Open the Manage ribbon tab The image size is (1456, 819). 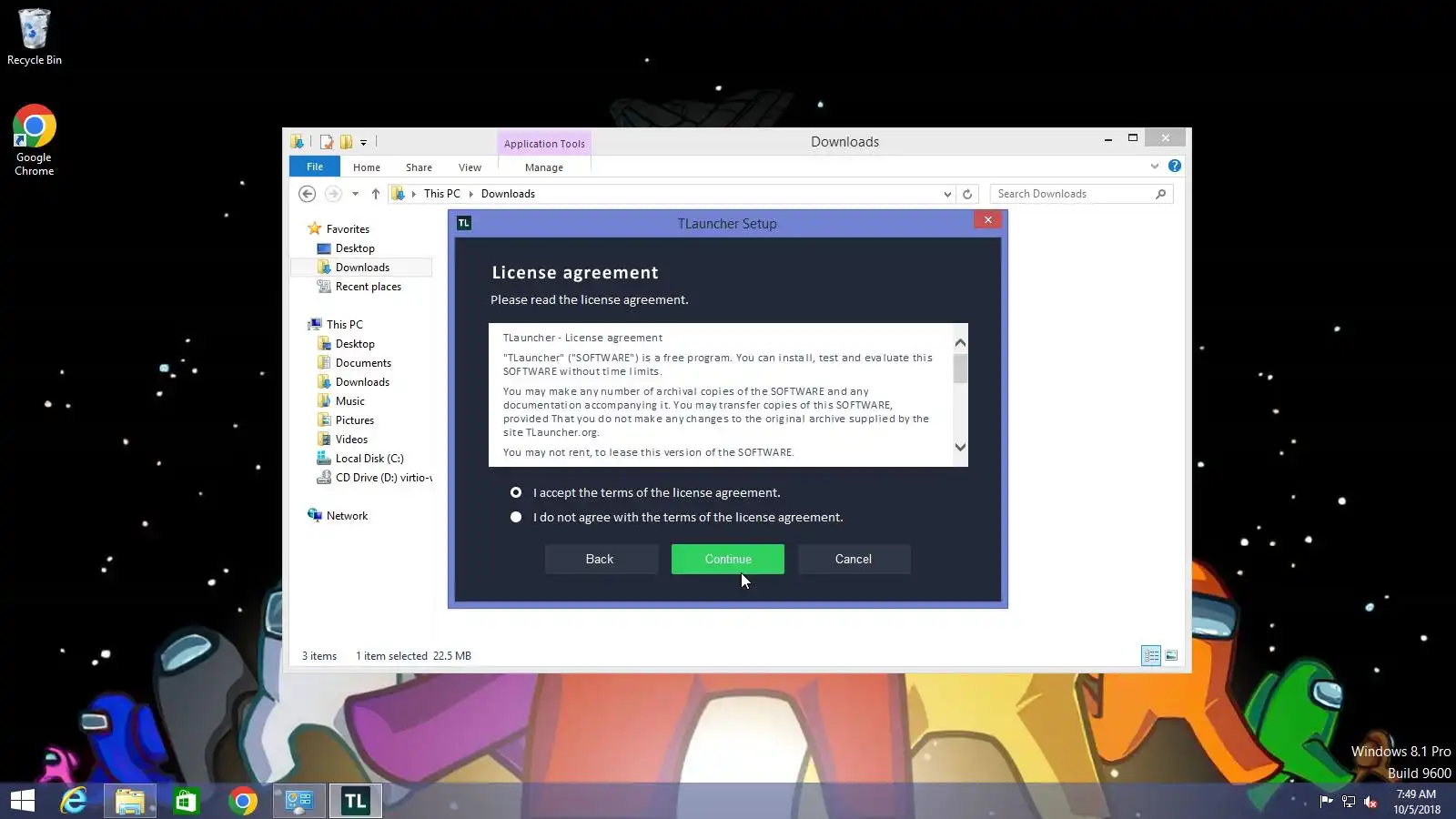point(544,167)
